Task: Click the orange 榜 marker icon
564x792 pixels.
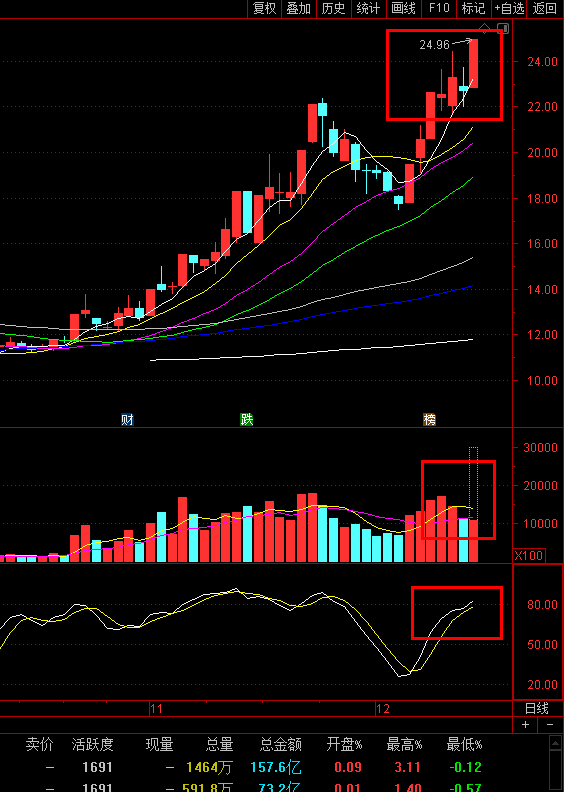Action: (x=430, y=419)
